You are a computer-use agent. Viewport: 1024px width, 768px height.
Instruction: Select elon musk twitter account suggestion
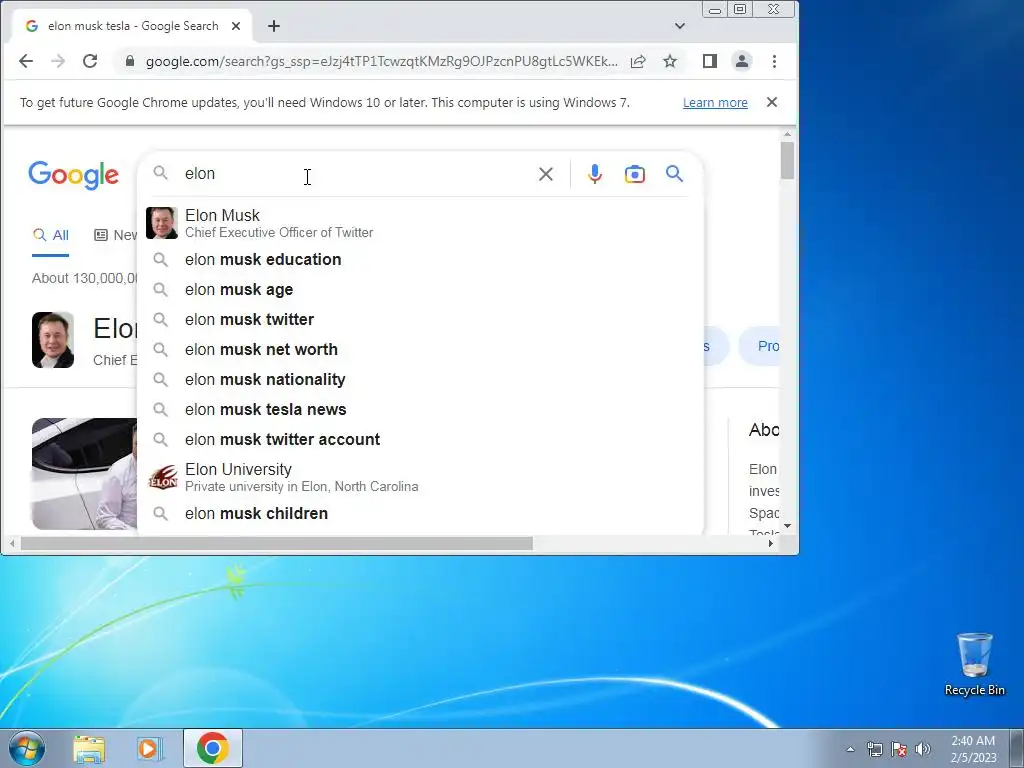click(x=421, y=440)
